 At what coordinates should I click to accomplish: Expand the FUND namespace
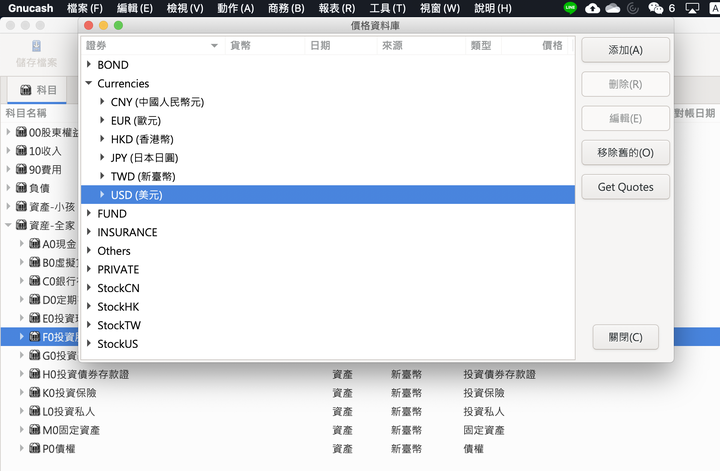(89, 213)
